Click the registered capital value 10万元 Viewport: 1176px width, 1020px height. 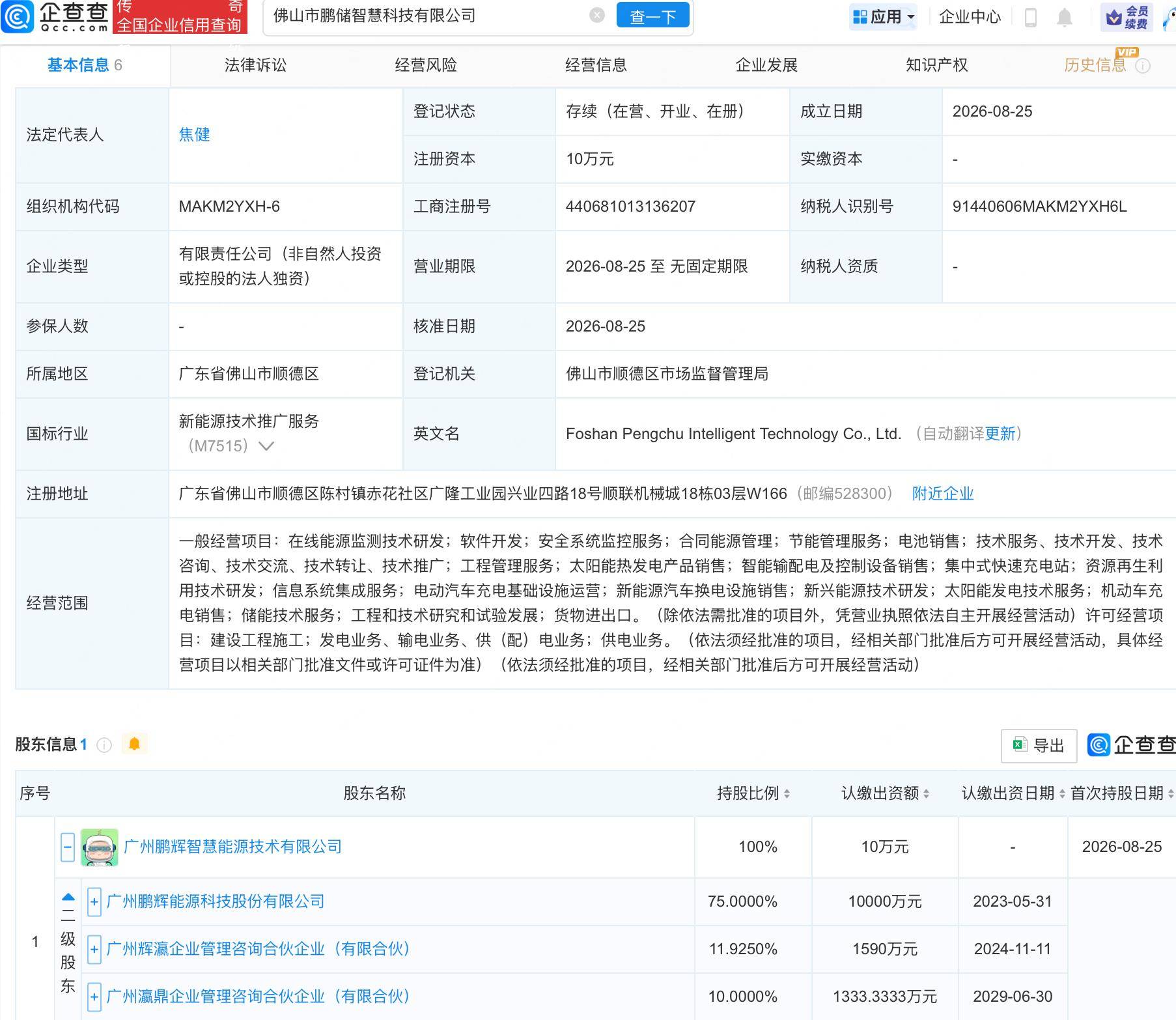[589, 159]
